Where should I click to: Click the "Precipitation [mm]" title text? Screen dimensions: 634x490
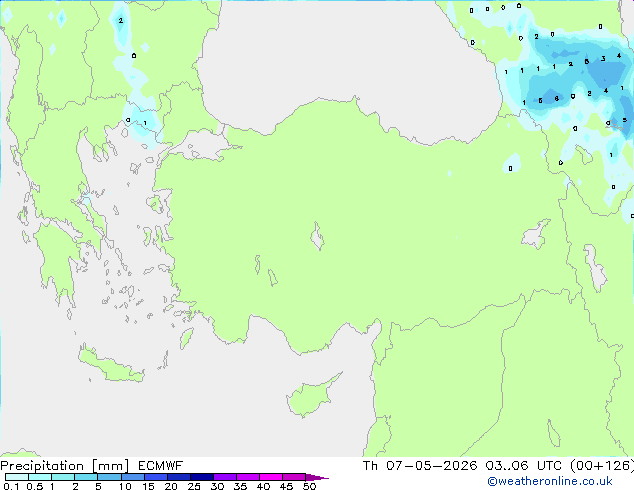coord(65,466)
